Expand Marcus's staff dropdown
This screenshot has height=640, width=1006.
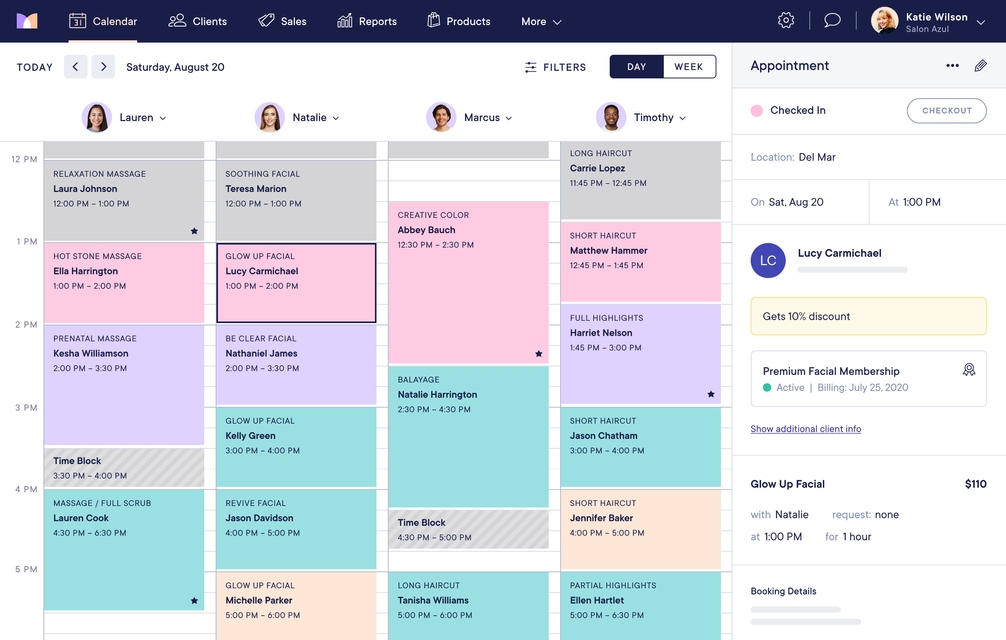pyautogui.click(x=508, y=118)
